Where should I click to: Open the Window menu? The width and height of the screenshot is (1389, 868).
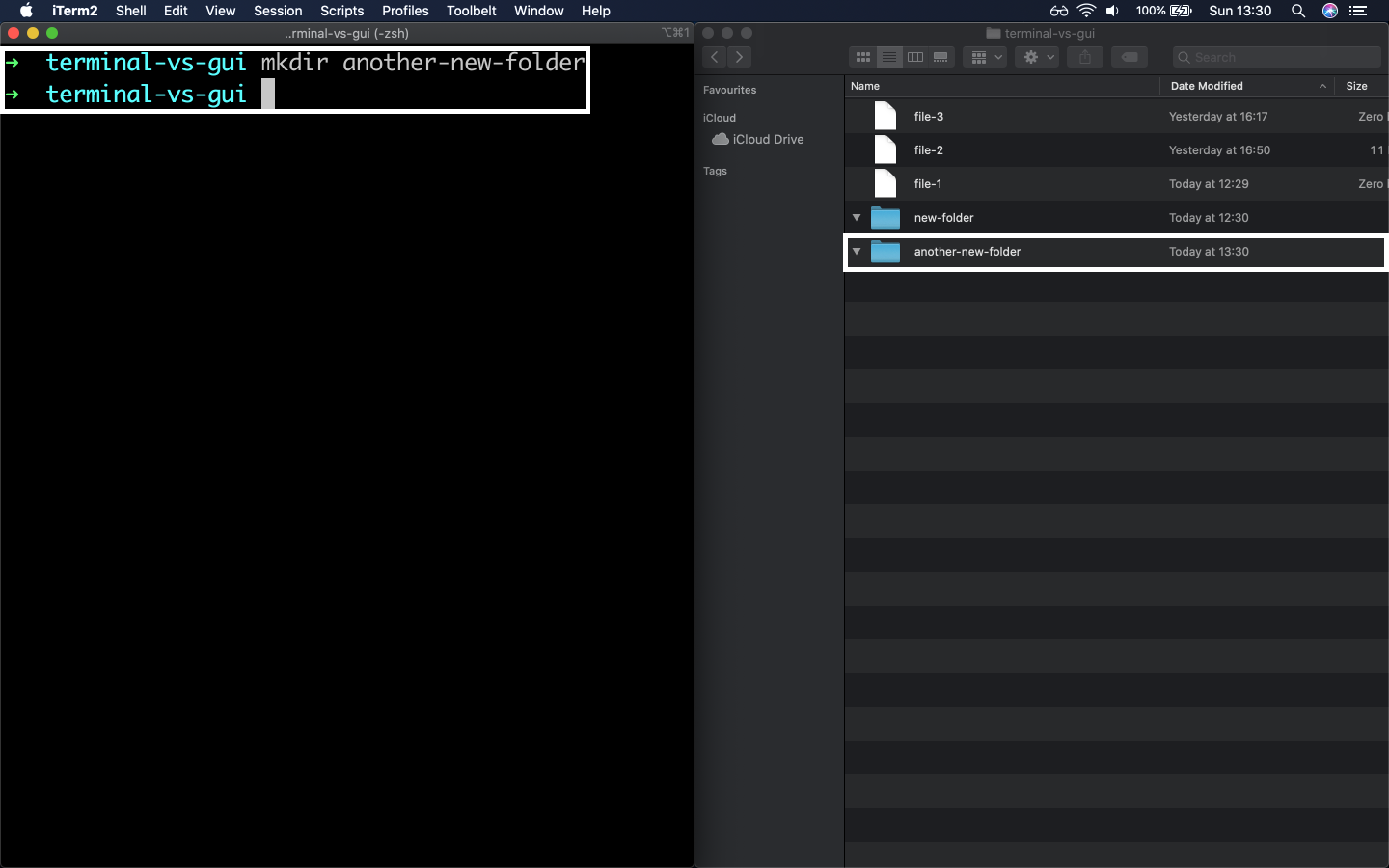pyautogui.click(x=538, y=11)
